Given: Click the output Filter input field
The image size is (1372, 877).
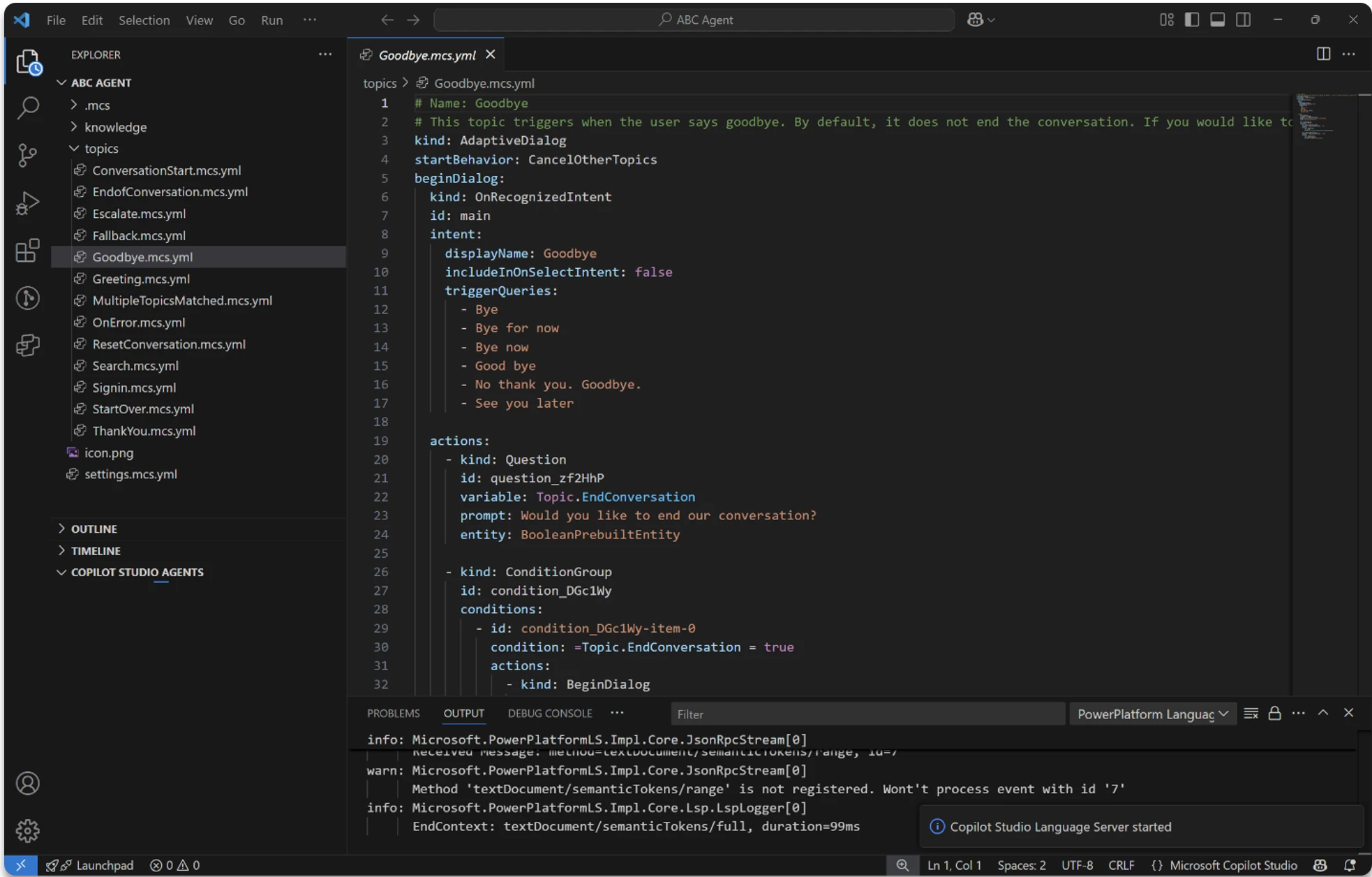Looking at the screenshot, I should (x=865, y=713).
